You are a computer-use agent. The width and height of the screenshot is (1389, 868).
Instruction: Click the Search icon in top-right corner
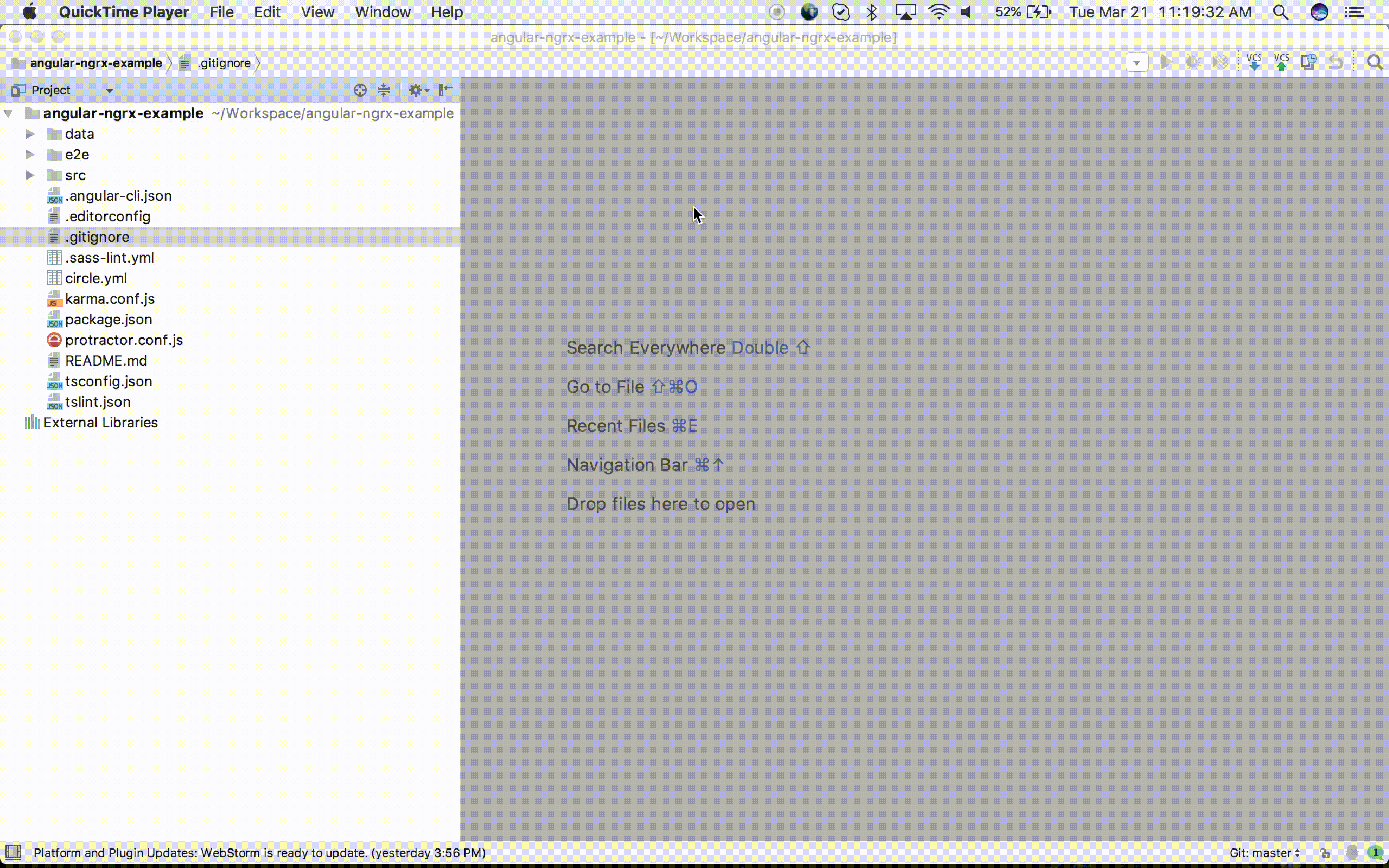pyautogui.click(x=1375, y=62)
